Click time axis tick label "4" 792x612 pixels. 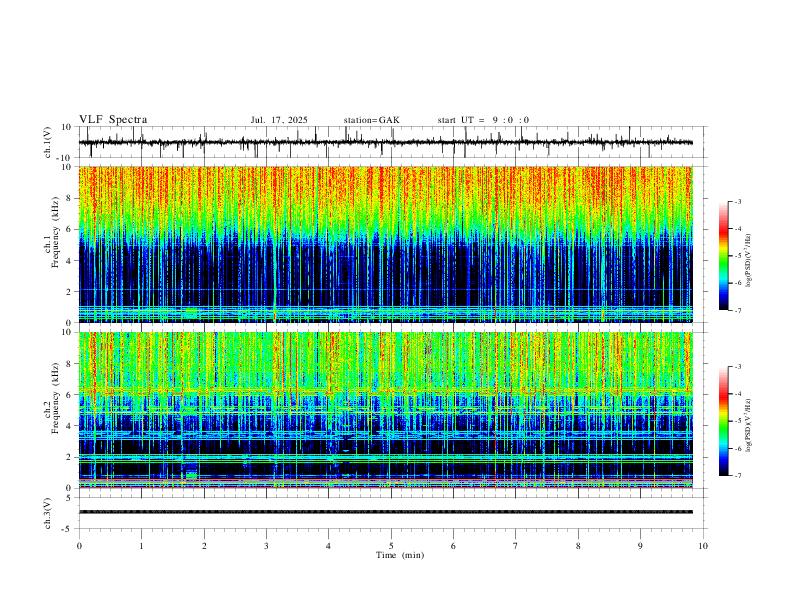tap(328, 546)
